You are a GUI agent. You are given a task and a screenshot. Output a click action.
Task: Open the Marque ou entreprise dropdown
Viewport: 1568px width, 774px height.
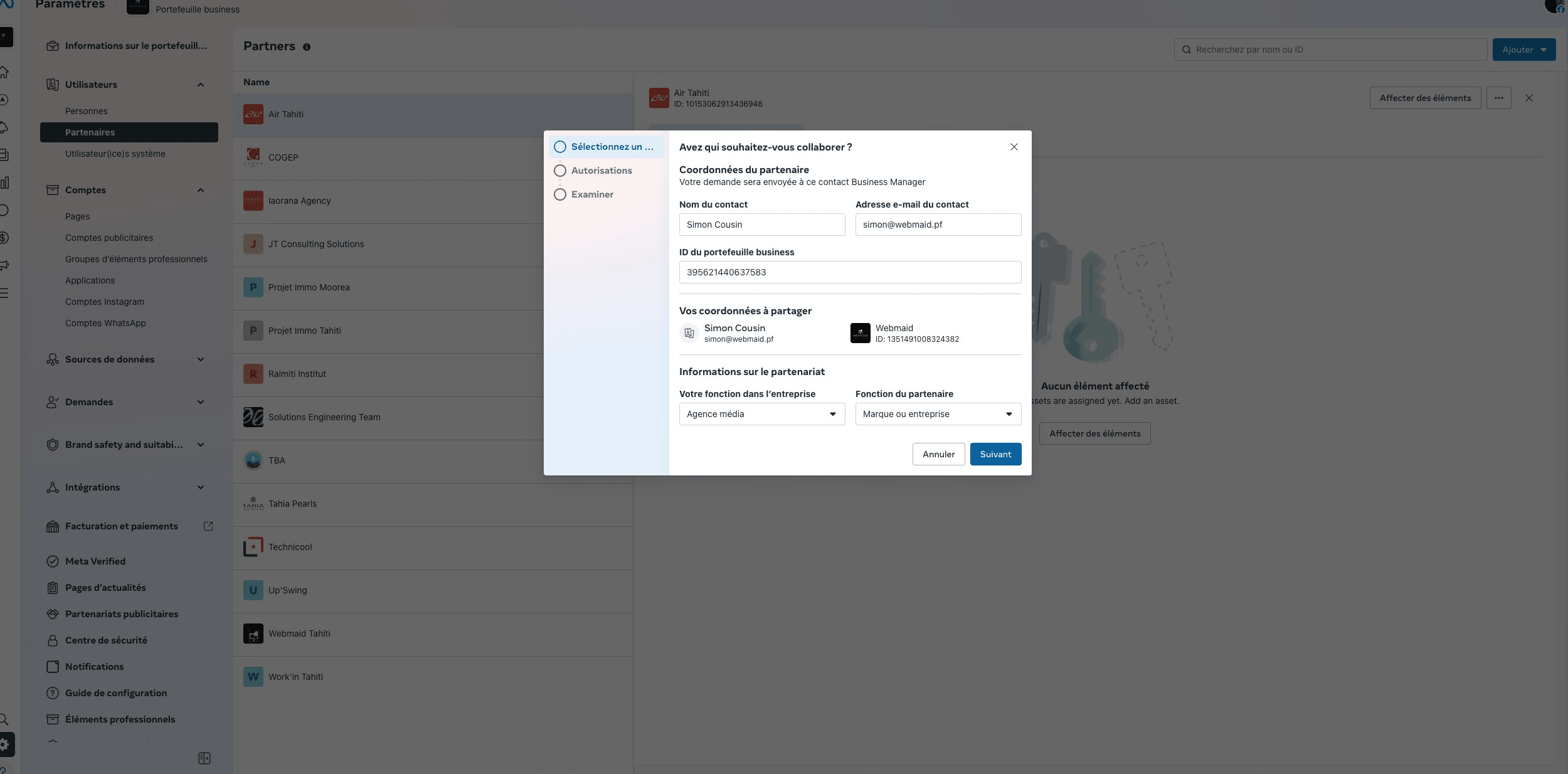[x=937, y=413]
